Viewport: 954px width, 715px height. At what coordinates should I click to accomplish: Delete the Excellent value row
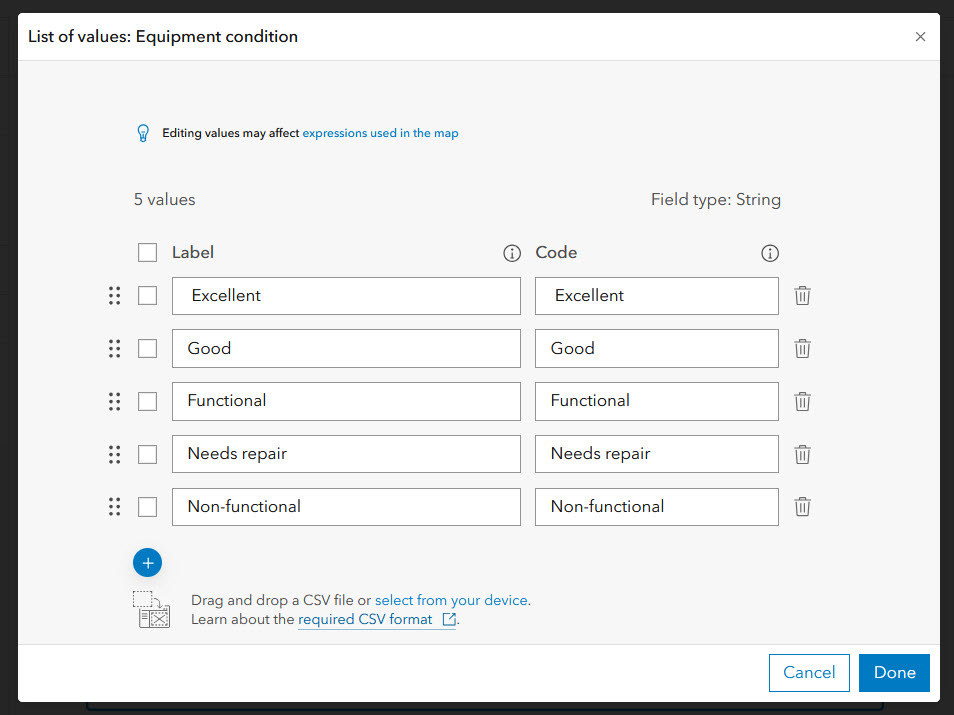click(x=802, y=296)
